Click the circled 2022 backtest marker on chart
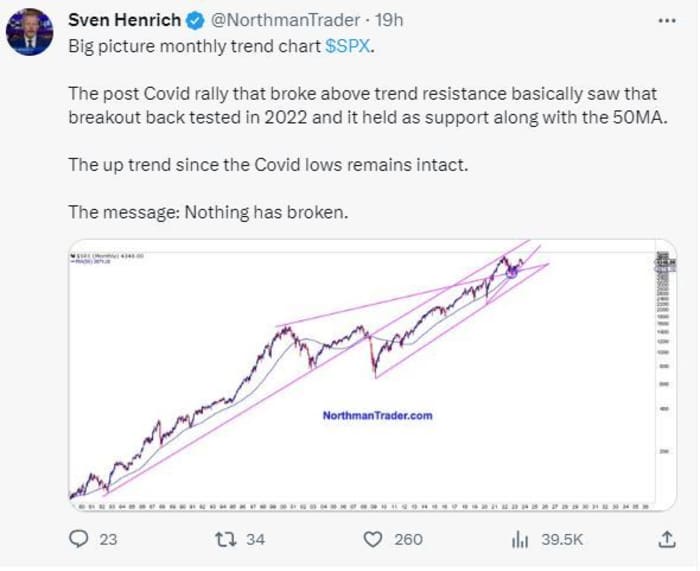This screenshot has height=571, width=700. click(x=512, y=272)
